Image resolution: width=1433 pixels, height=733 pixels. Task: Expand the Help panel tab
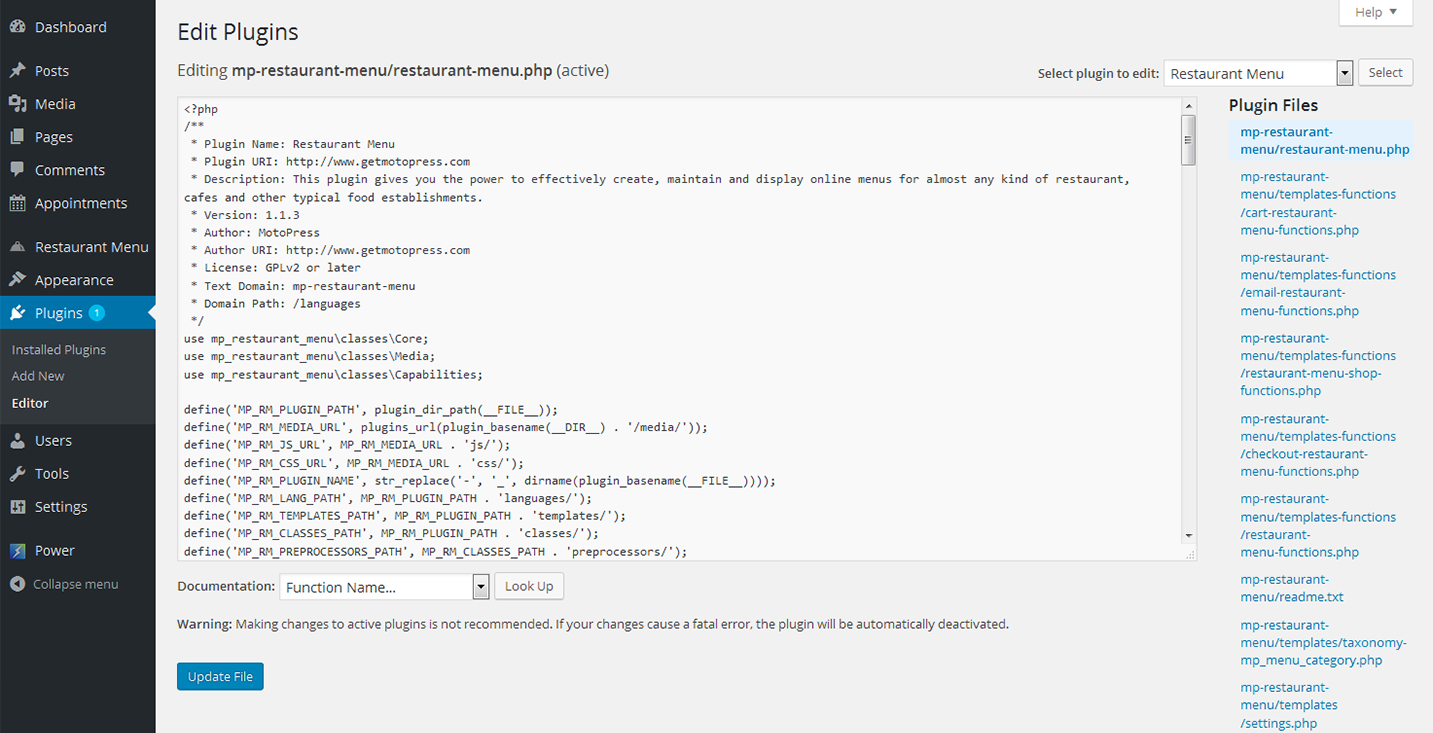[1375, 12]
